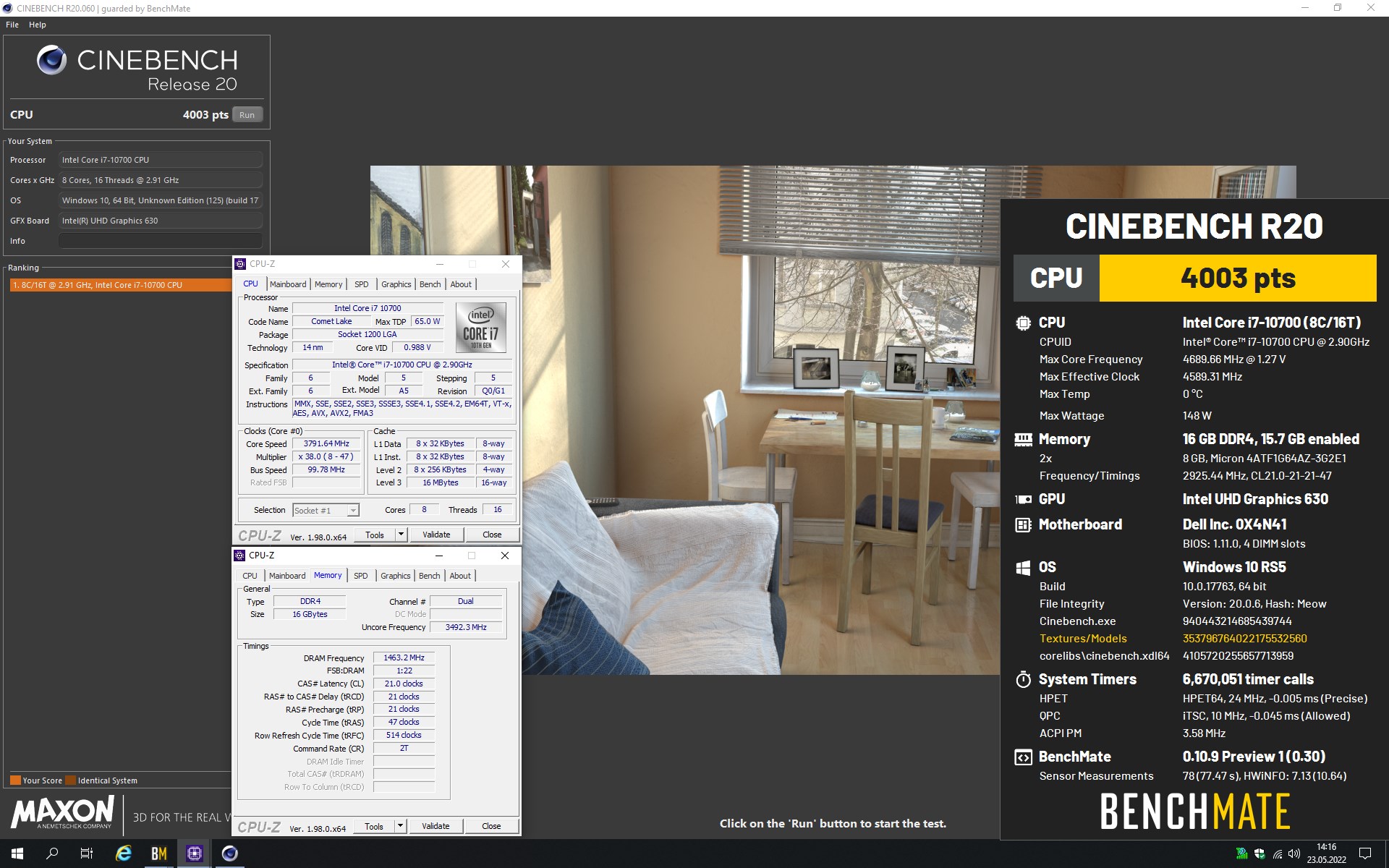Click the Windows OS icon in BenchMate panel
This screenshot has height=868, width=1389.
pos(1023,568)
